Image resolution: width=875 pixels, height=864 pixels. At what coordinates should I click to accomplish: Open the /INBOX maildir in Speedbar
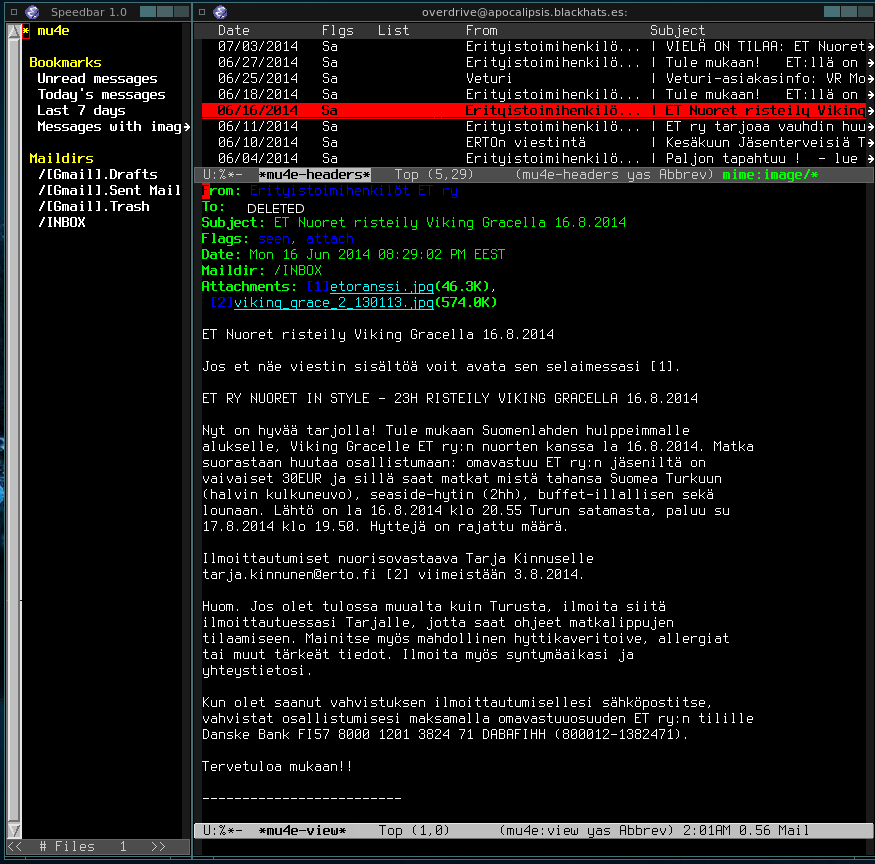click(61, 223)
